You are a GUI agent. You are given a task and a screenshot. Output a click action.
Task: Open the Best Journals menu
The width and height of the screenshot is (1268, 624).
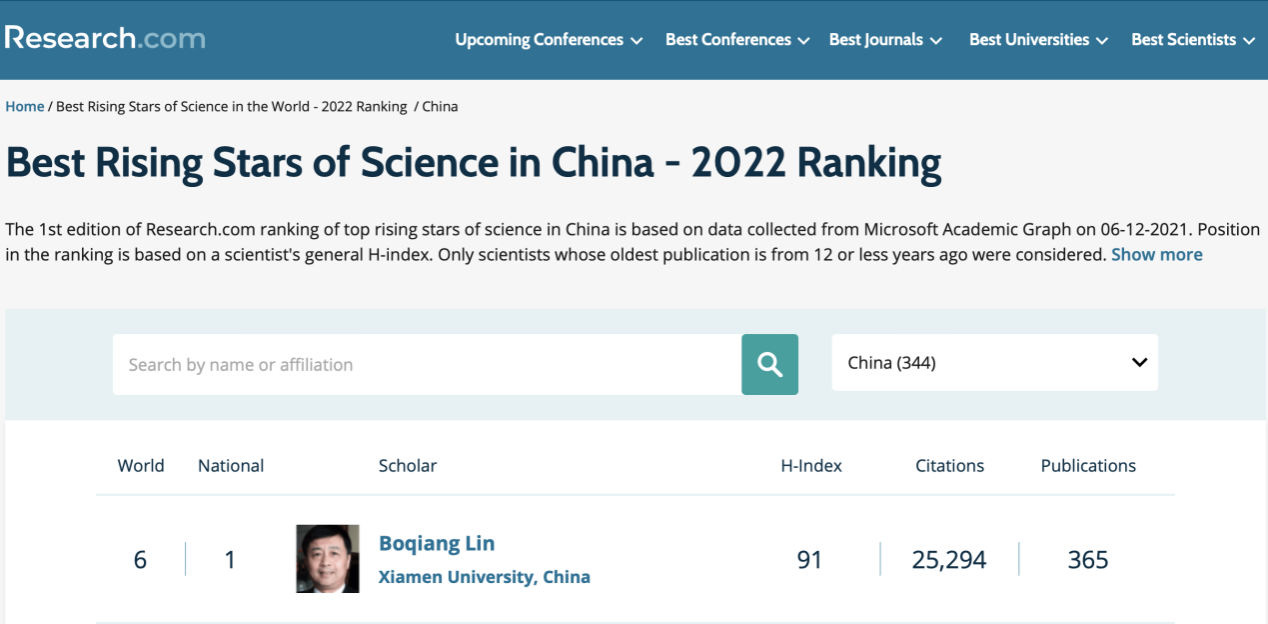pos(885,40)
